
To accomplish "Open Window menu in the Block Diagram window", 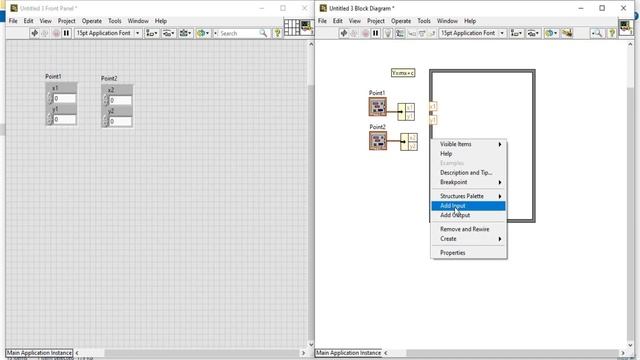I will [x=447, y=21].
